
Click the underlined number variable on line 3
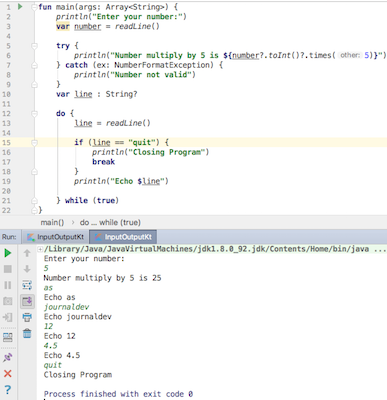tap(87, 26)
